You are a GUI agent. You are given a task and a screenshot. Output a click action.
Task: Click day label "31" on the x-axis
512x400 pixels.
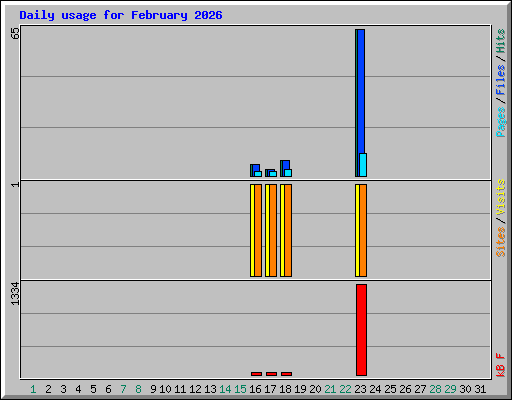(x=480, y=389)
